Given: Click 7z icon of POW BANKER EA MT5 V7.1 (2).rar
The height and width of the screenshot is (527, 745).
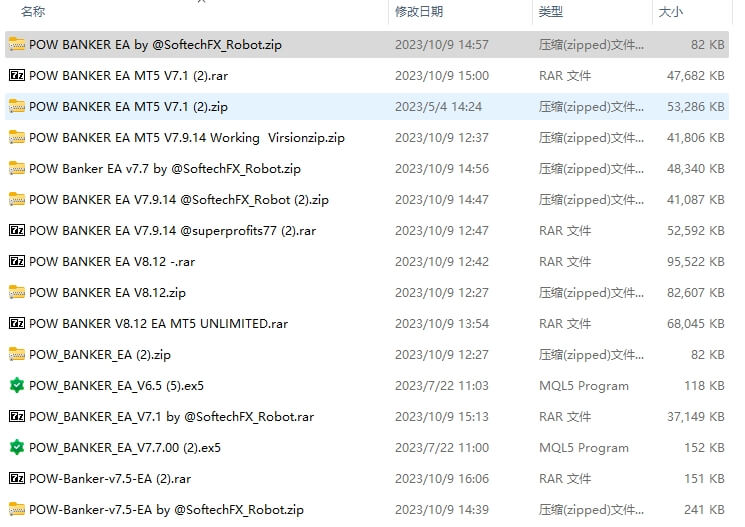Looking at the screenshot, I should tap(17, 75).
